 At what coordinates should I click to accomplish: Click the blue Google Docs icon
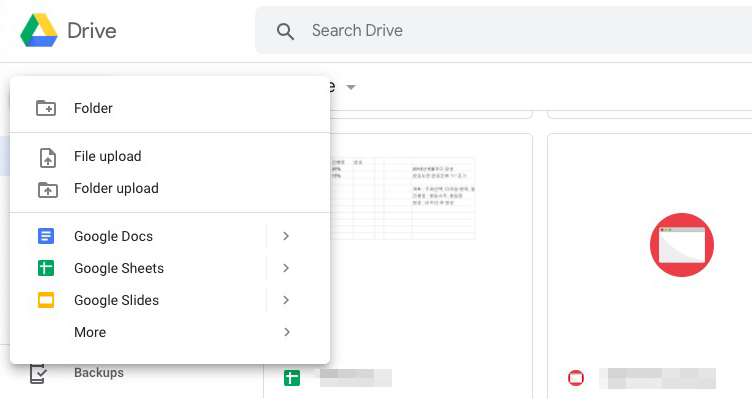(46, 236)
